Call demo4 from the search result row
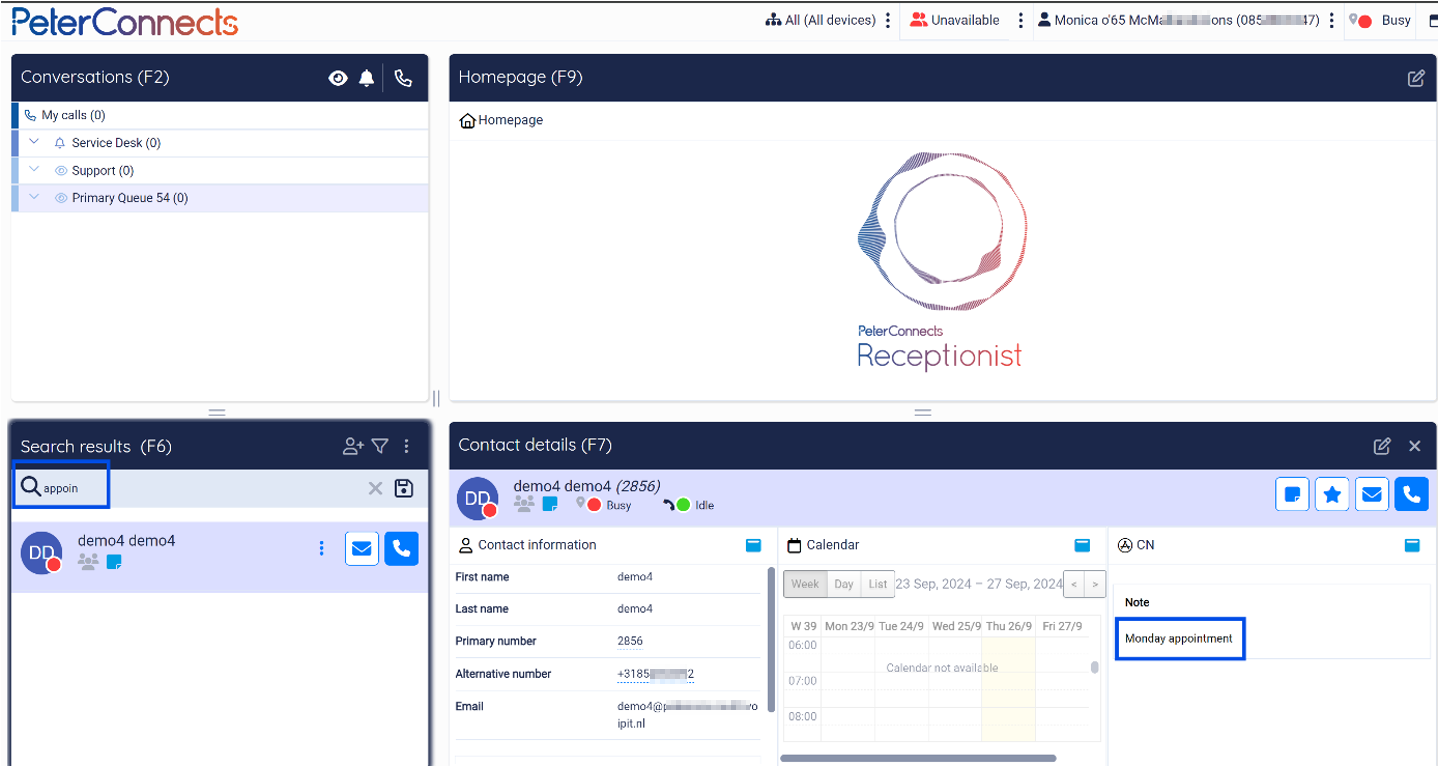 tap(401, 548)
